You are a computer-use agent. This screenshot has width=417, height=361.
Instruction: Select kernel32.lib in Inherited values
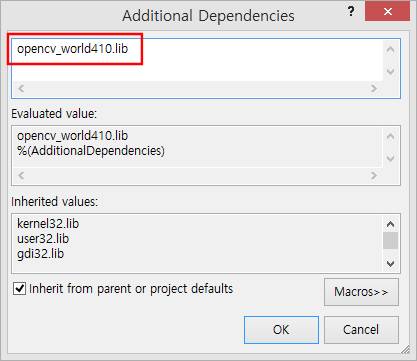[x=48, y=223]
